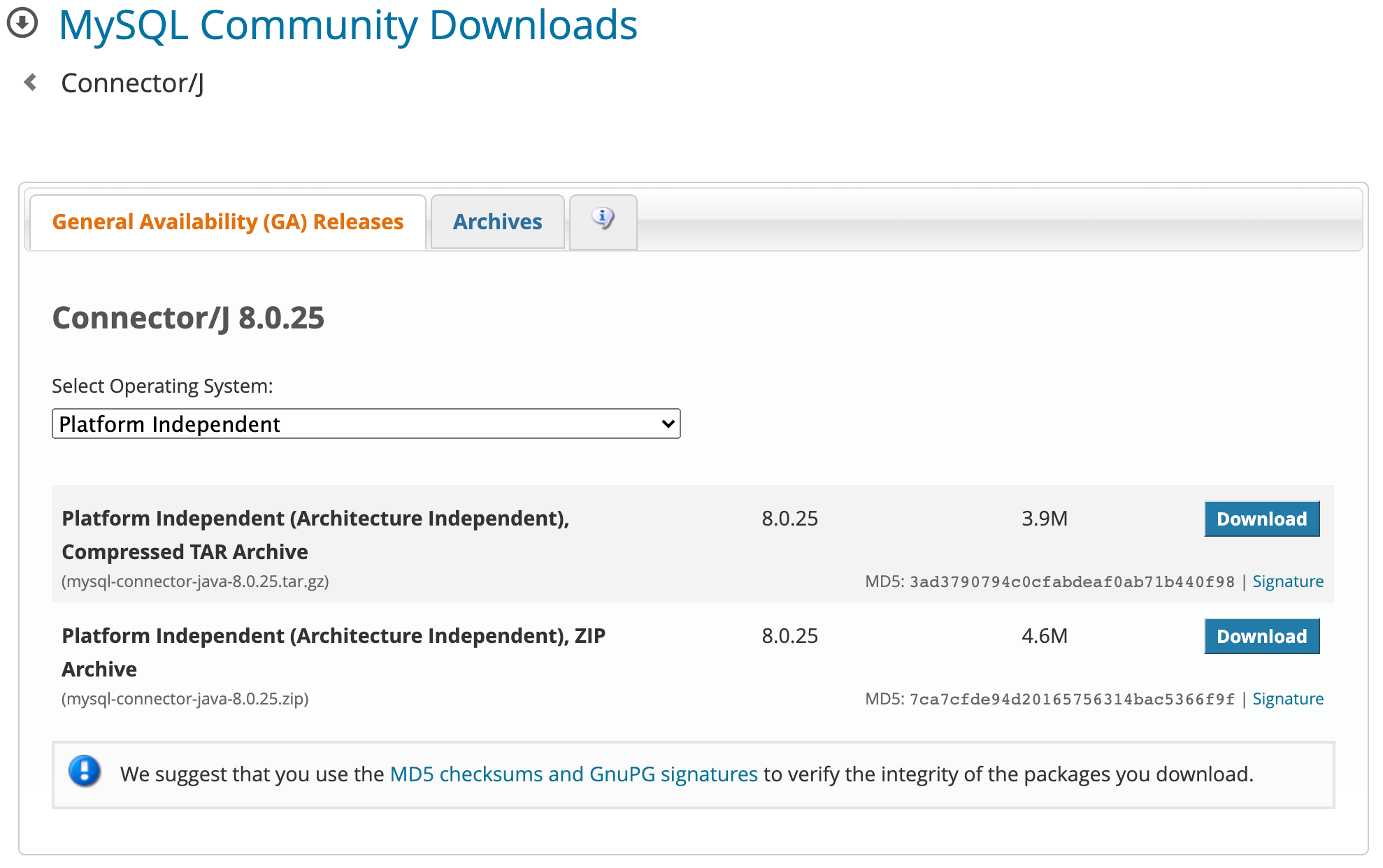The width and height of the screenshot is (1383, 868).
Task: Click the MD5 hash of the TAR archive
Action: [1071, 581]
